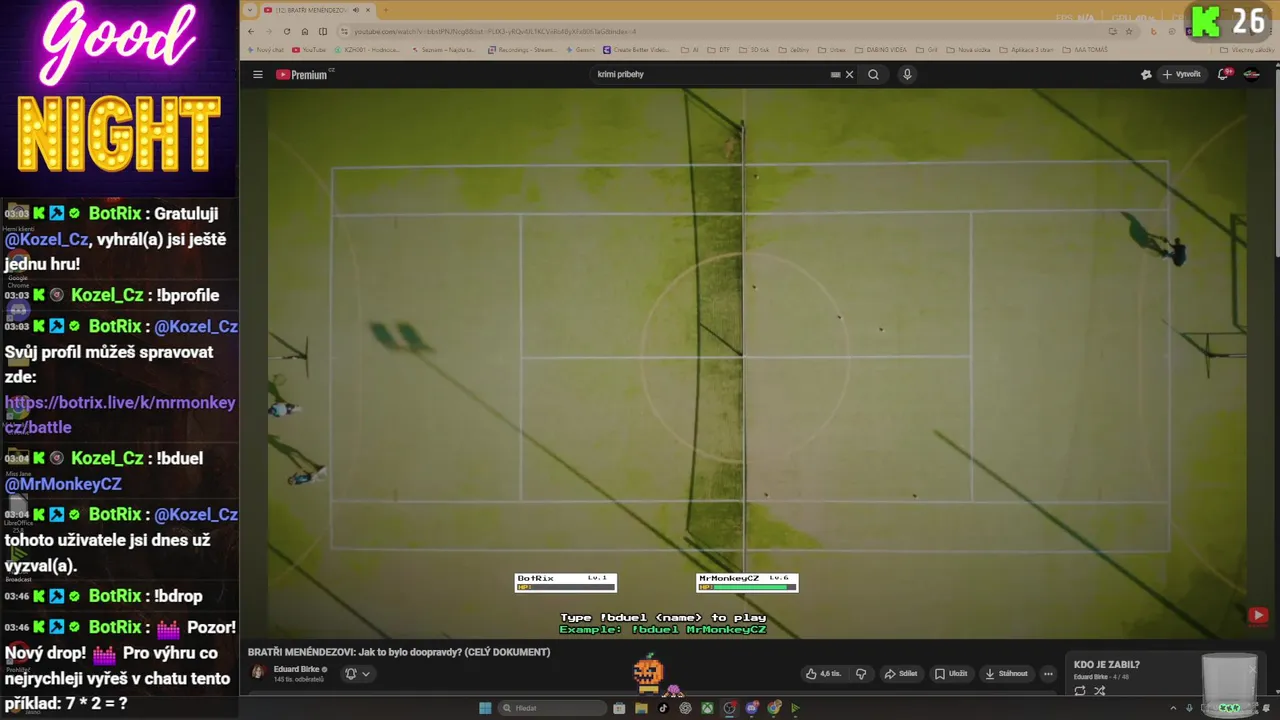Dislike the video with thumbs-down
Image resolution: width=1280 pixels, height=720 pixels.
click(861, 674)
